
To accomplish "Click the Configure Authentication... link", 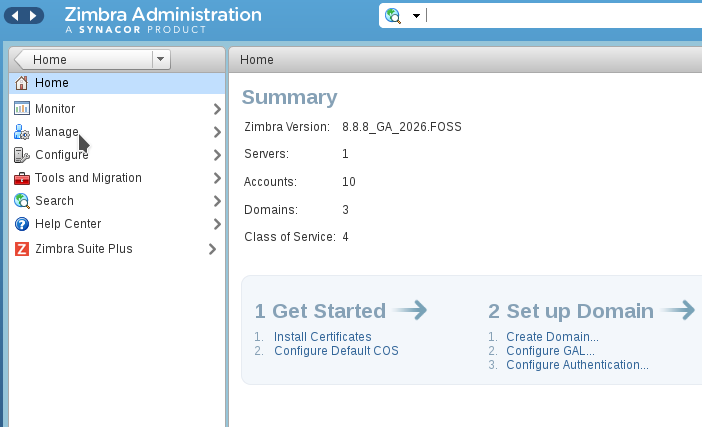I will tap(578, 365).
